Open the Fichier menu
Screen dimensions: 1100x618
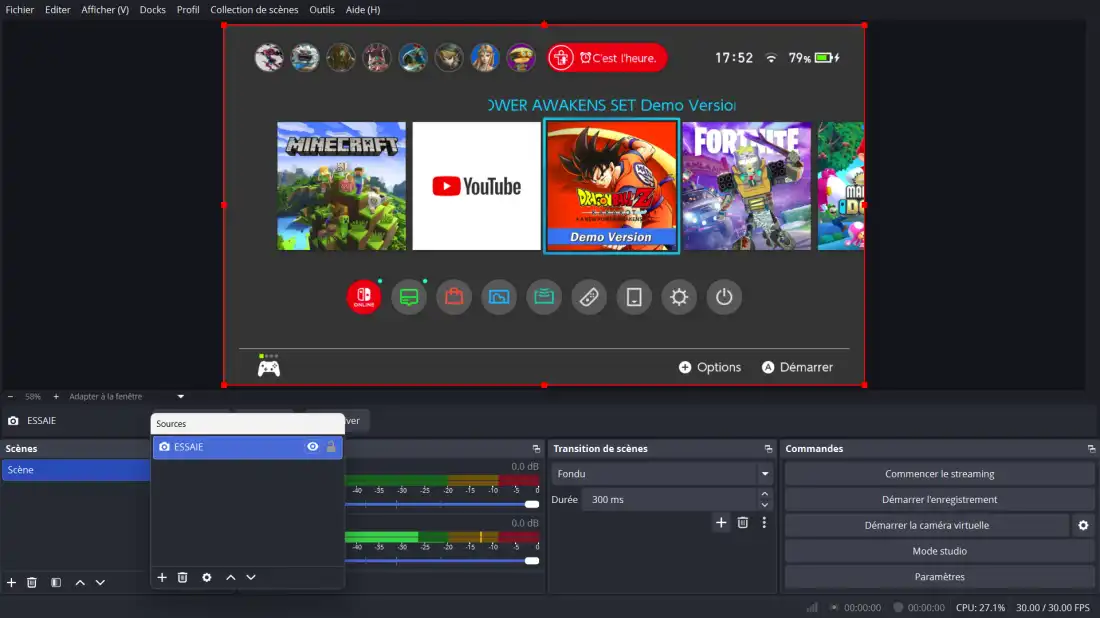(x=19, y=10)
